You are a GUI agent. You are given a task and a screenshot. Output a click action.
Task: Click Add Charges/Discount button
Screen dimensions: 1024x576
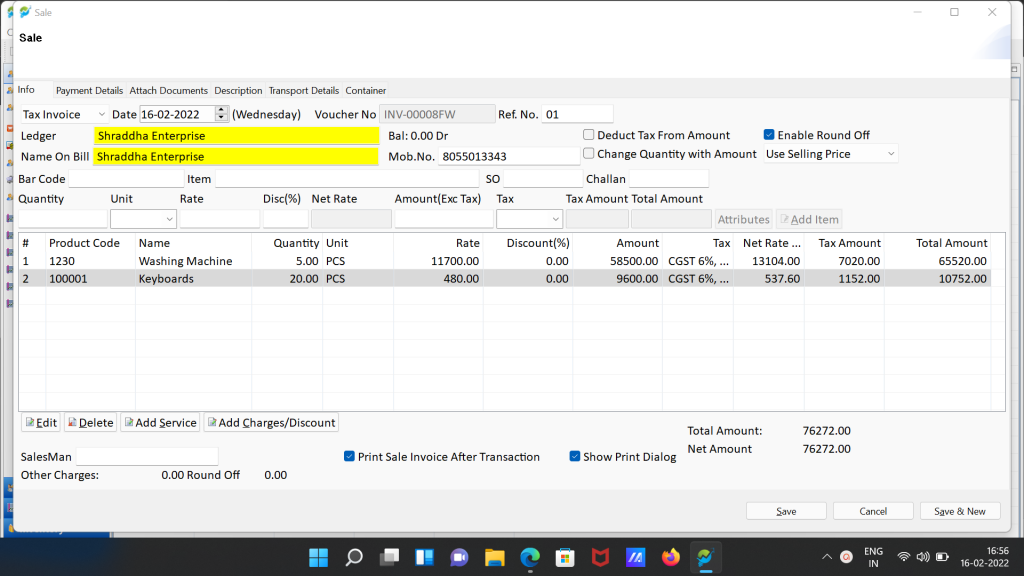coord(271,423)
